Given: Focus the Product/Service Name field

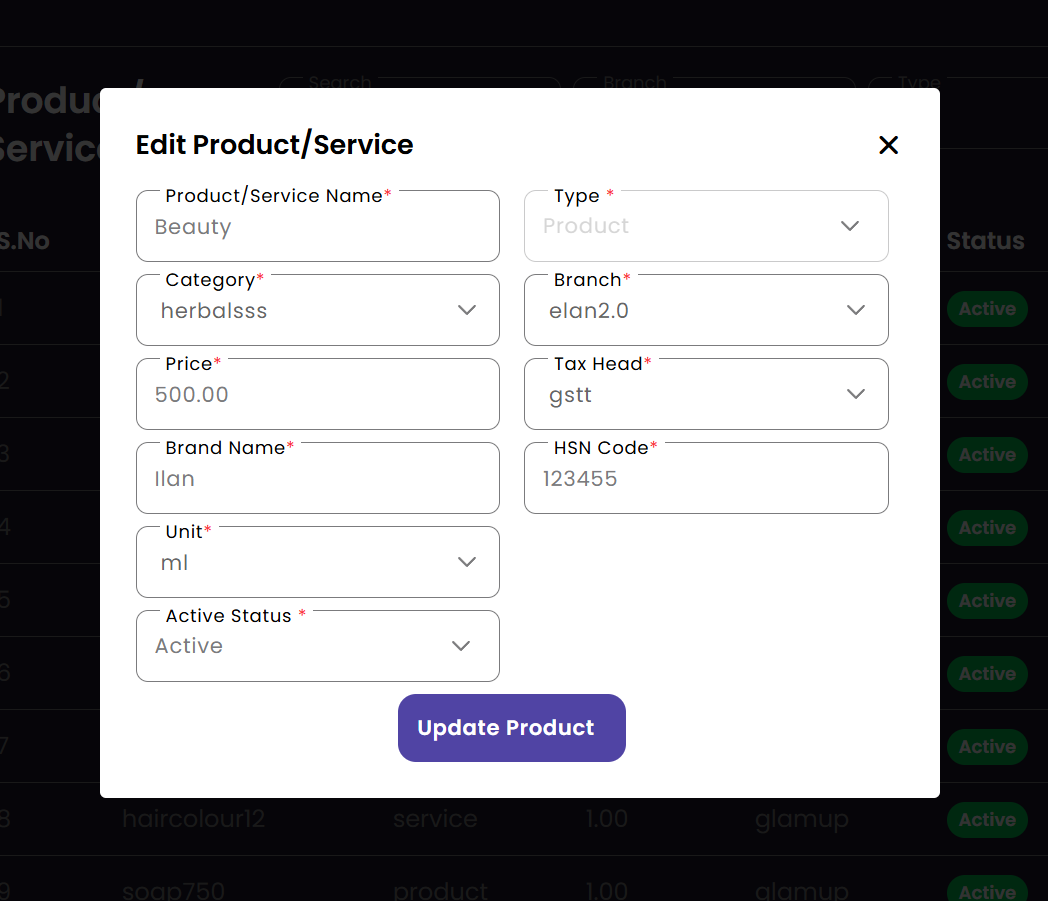Looking at the screenshot, I should point(317,227).
